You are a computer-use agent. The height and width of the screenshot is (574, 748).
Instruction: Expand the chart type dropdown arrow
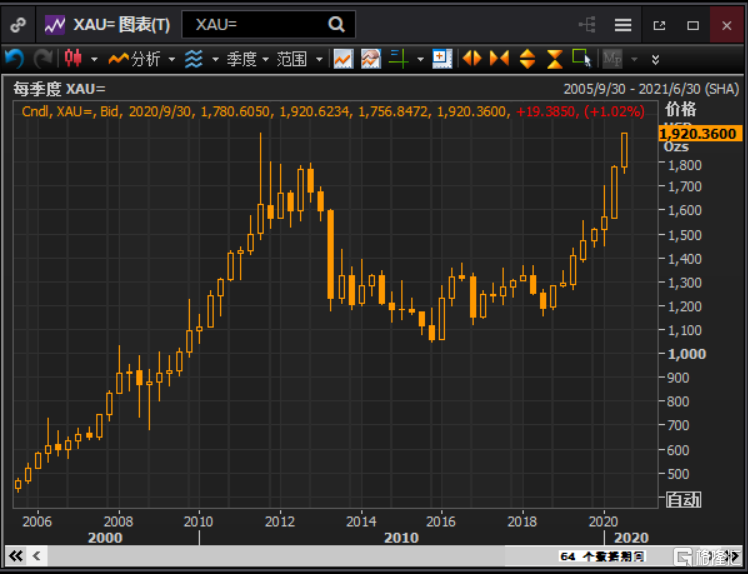point(94,59)
